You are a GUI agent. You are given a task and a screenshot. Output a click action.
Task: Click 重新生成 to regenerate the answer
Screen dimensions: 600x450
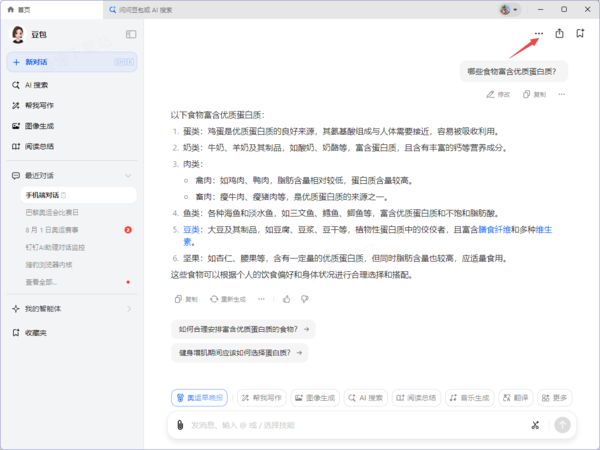[228, 299]
